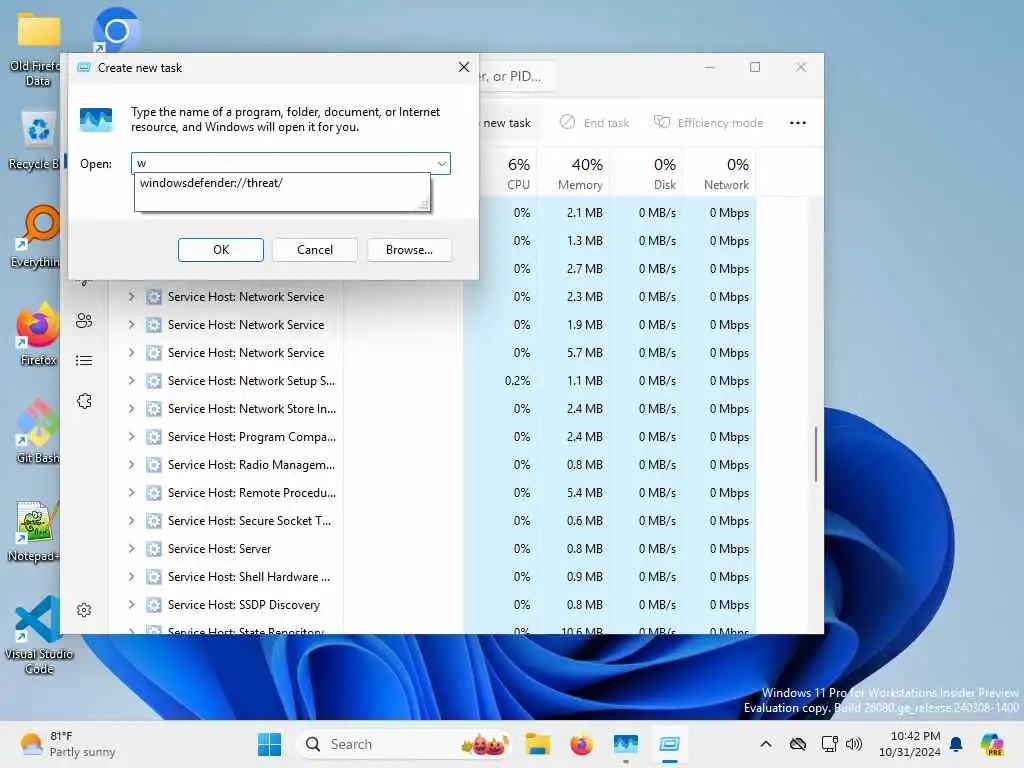
Task: Open the Notepad++ desktop shortcut
Action: (34, 531)
